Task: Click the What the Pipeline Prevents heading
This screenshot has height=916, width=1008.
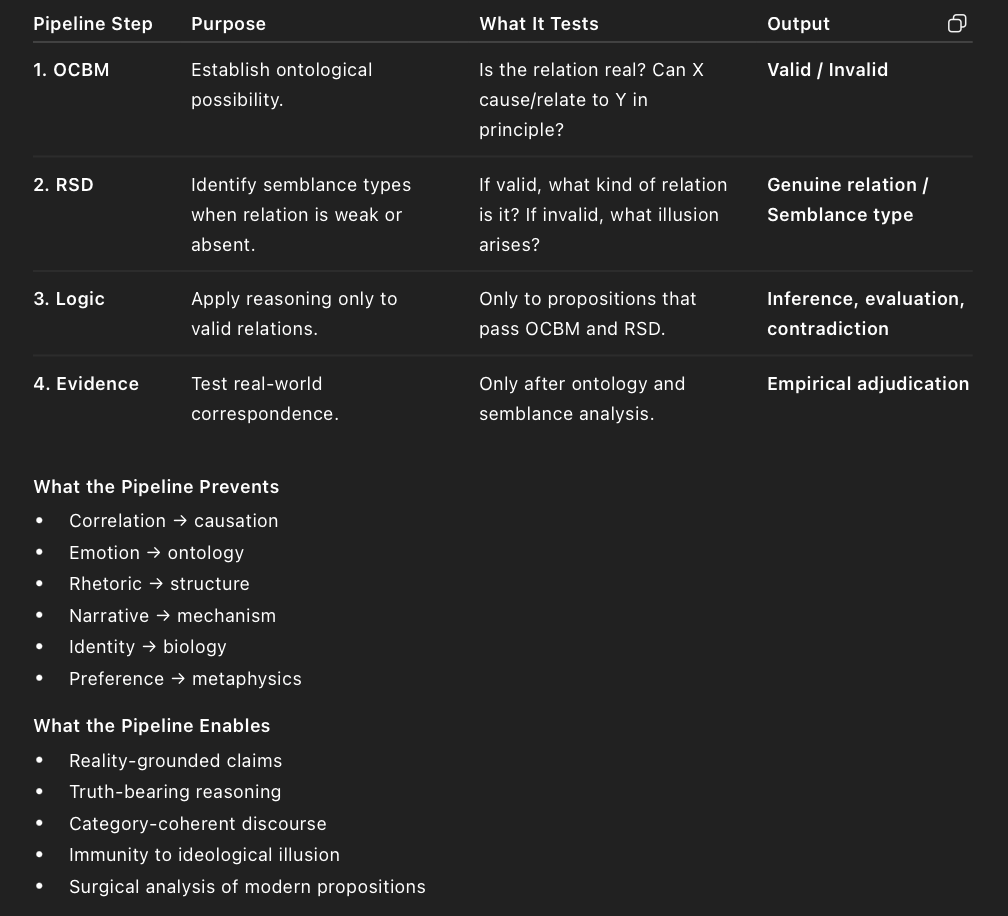Action: click(156, 487)
